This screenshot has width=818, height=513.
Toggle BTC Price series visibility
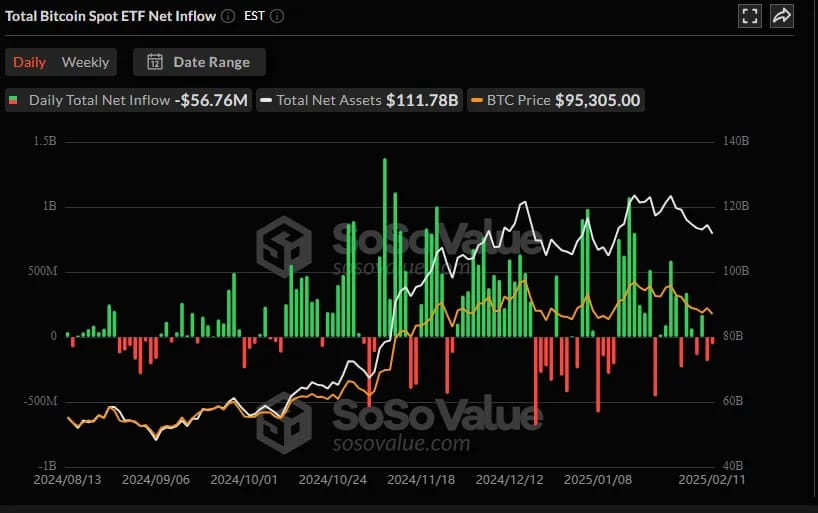[x=556, y=100]
